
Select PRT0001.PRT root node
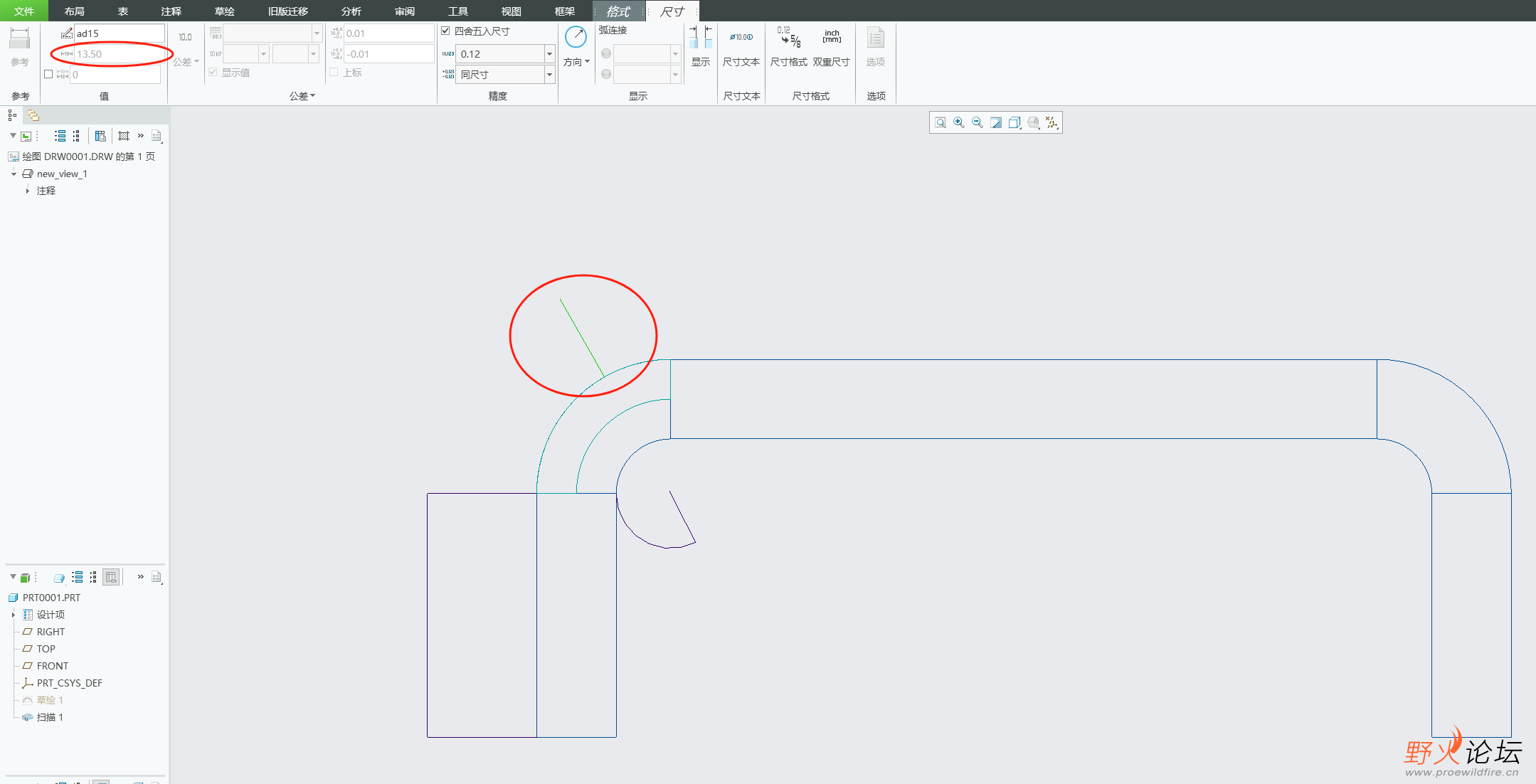[51, 598]
